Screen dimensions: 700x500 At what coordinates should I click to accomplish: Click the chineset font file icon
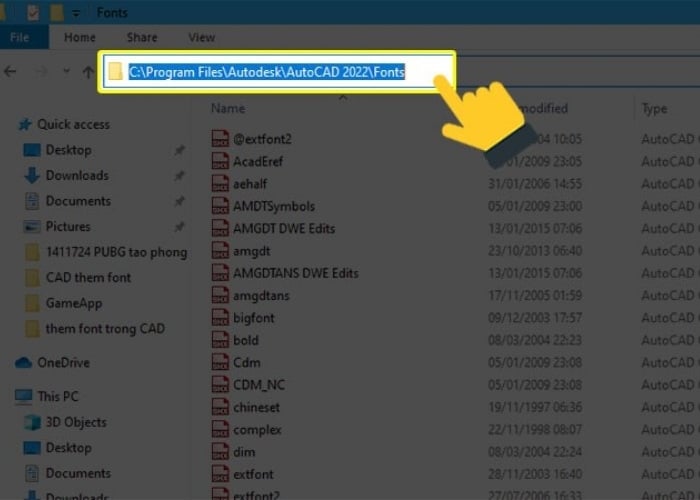[x=220, y=408]
